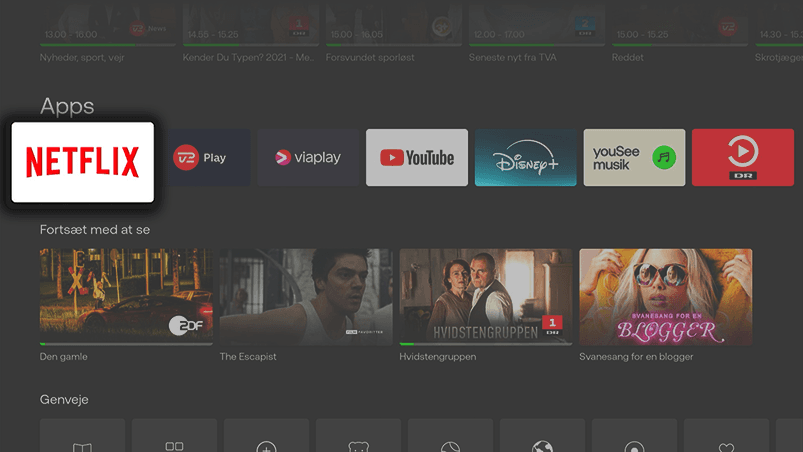Viewport: 803px width, 452px height.
Task: Launch the TV 2 Play app
Action: point(209,158)
